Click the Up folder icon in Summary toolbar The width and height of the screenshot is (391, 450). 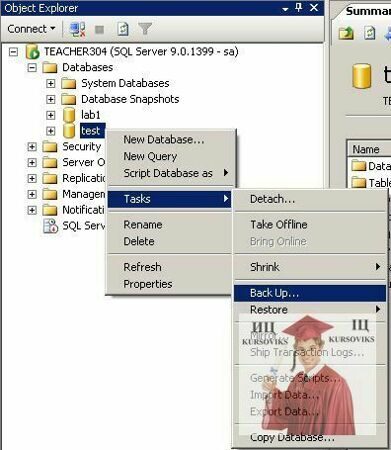tap(346, 33)
